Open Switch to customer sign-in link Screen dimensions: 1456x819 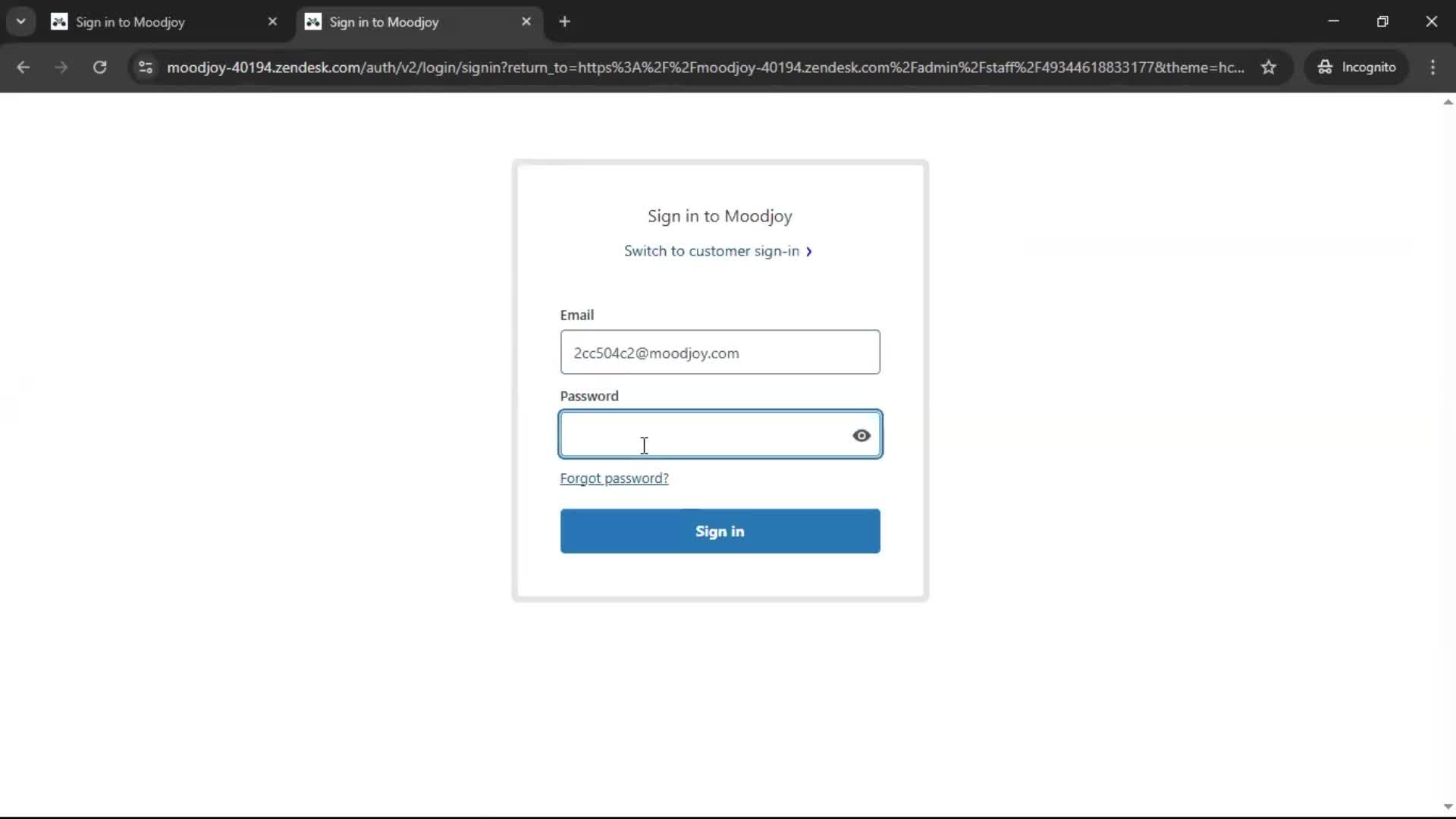pos(718,251)
